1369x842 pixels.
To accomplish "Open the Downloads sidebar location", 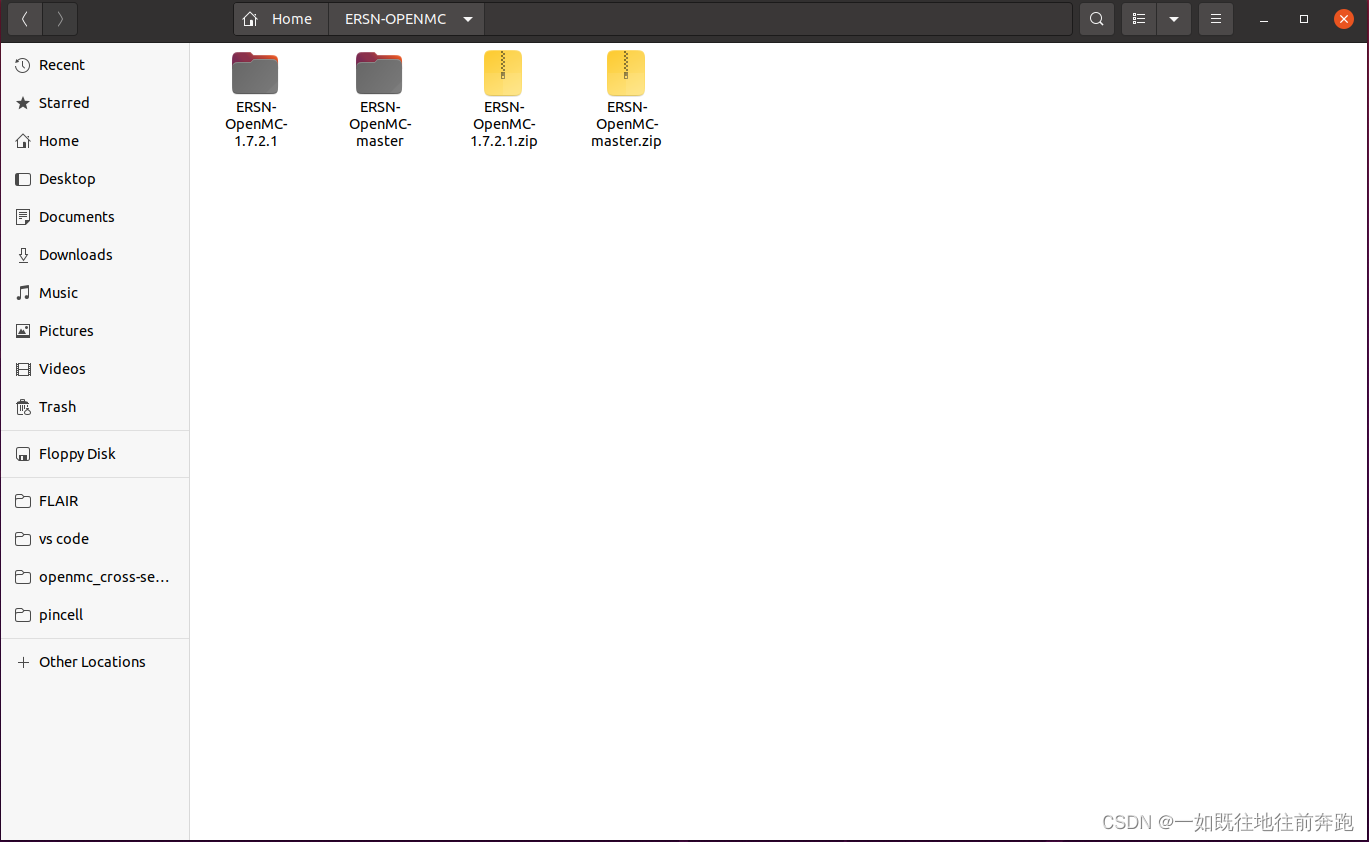I will 74,254.
